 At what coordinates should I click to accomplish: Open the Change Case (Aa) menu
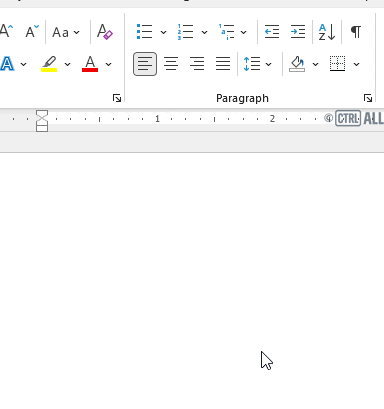[x=66, y=32]
